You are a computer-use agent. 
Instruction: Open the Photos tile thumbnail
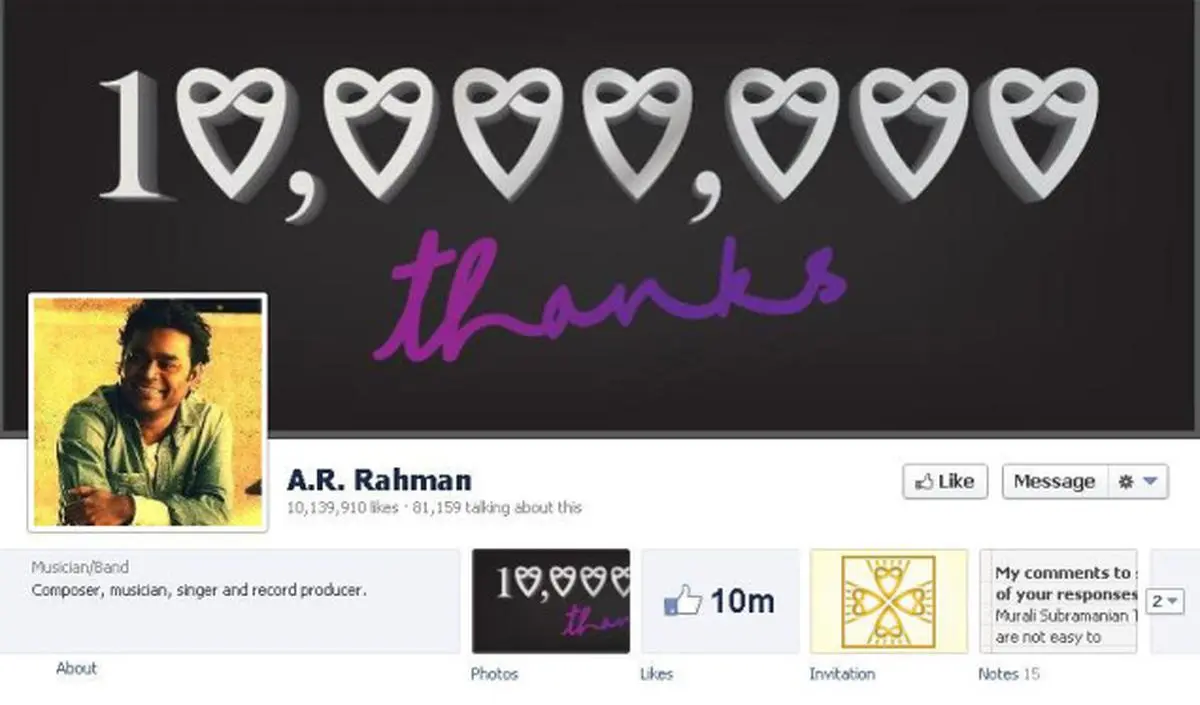(x=551, y=601)
